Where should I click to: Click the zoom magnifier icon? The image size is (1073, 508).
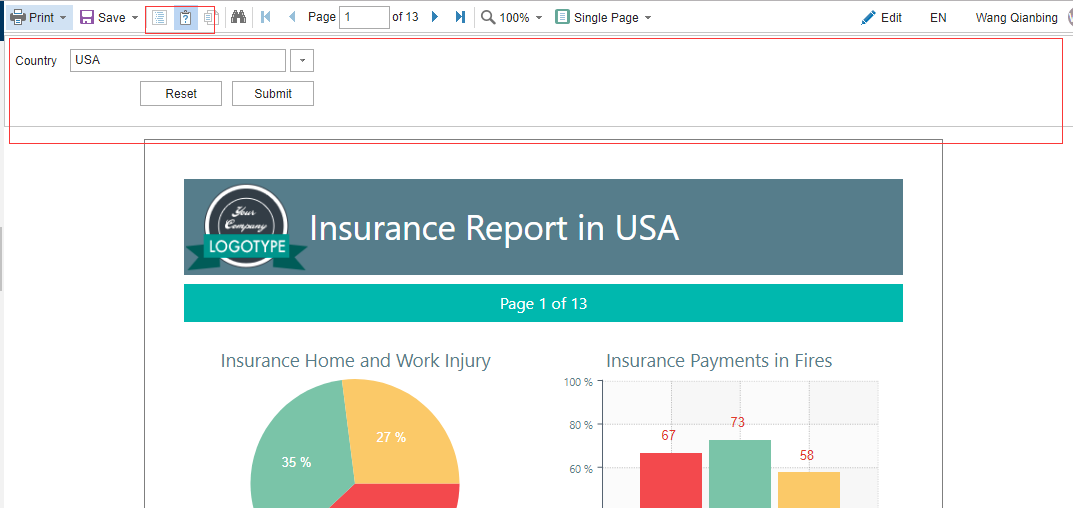tap(488, 17)
